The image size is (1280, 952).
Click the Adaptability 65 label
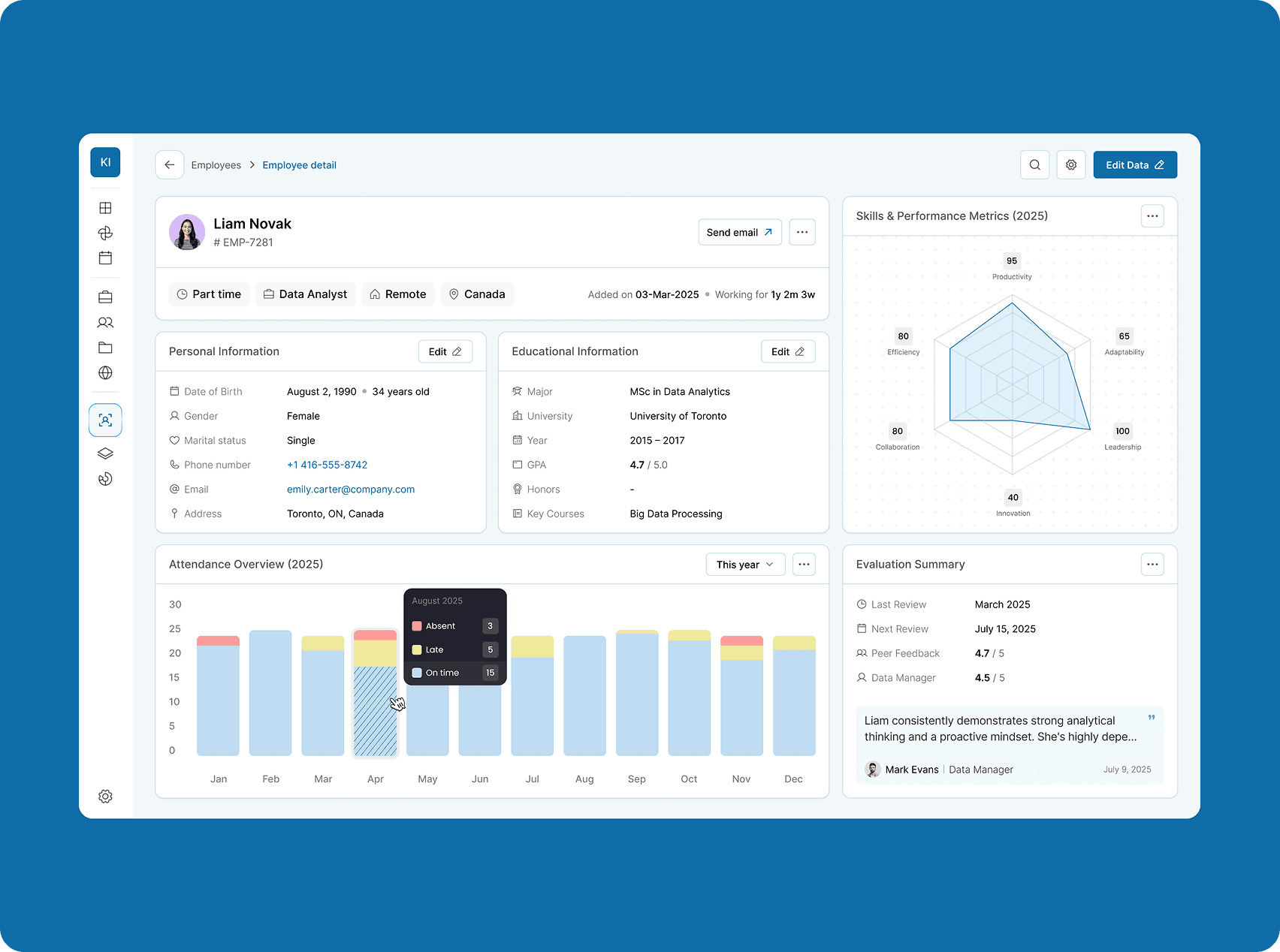pyautogui.click(x=1125, y=343)
